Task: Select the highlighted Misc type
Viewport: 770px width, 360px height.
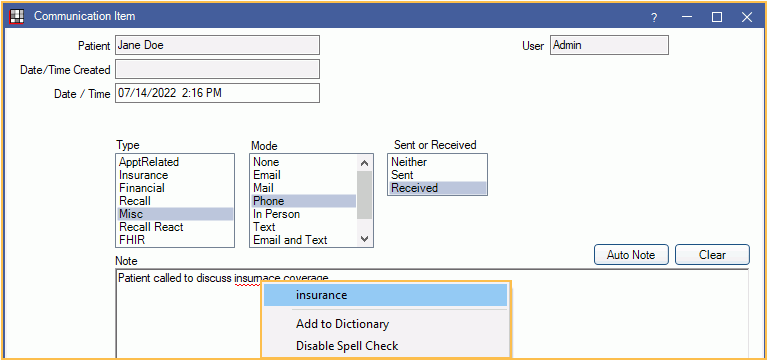Action: pyautogui.click(x=175, y=214)
